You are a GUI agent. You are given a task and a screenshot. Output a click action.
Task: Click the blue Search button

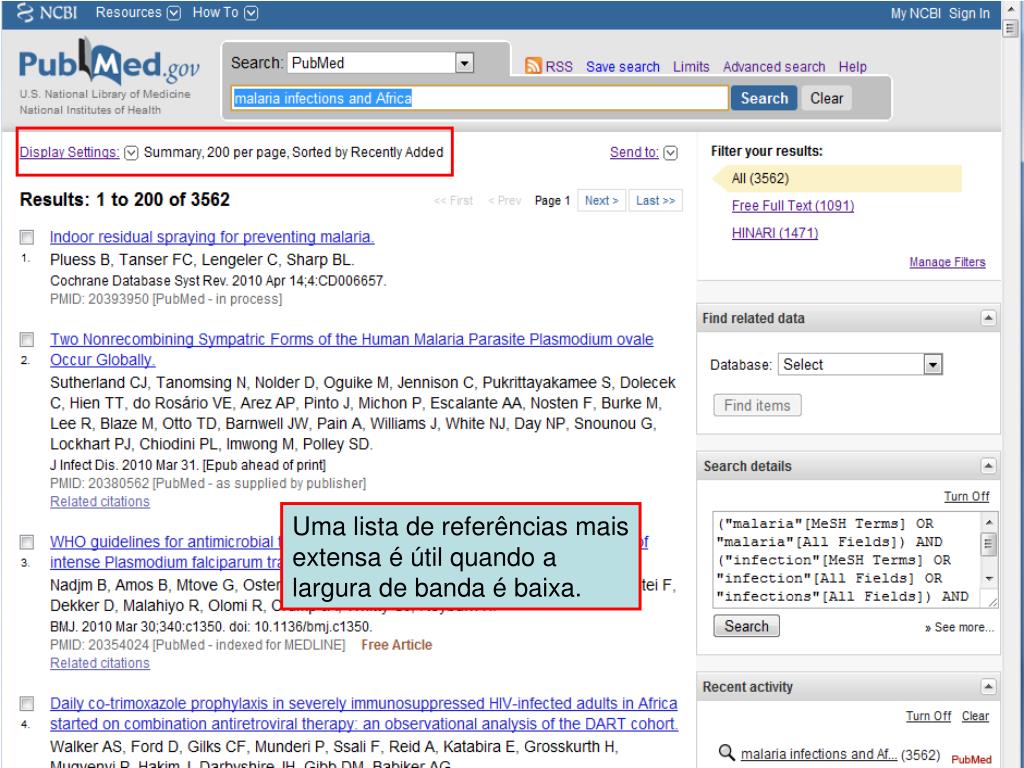click(764, 98)
